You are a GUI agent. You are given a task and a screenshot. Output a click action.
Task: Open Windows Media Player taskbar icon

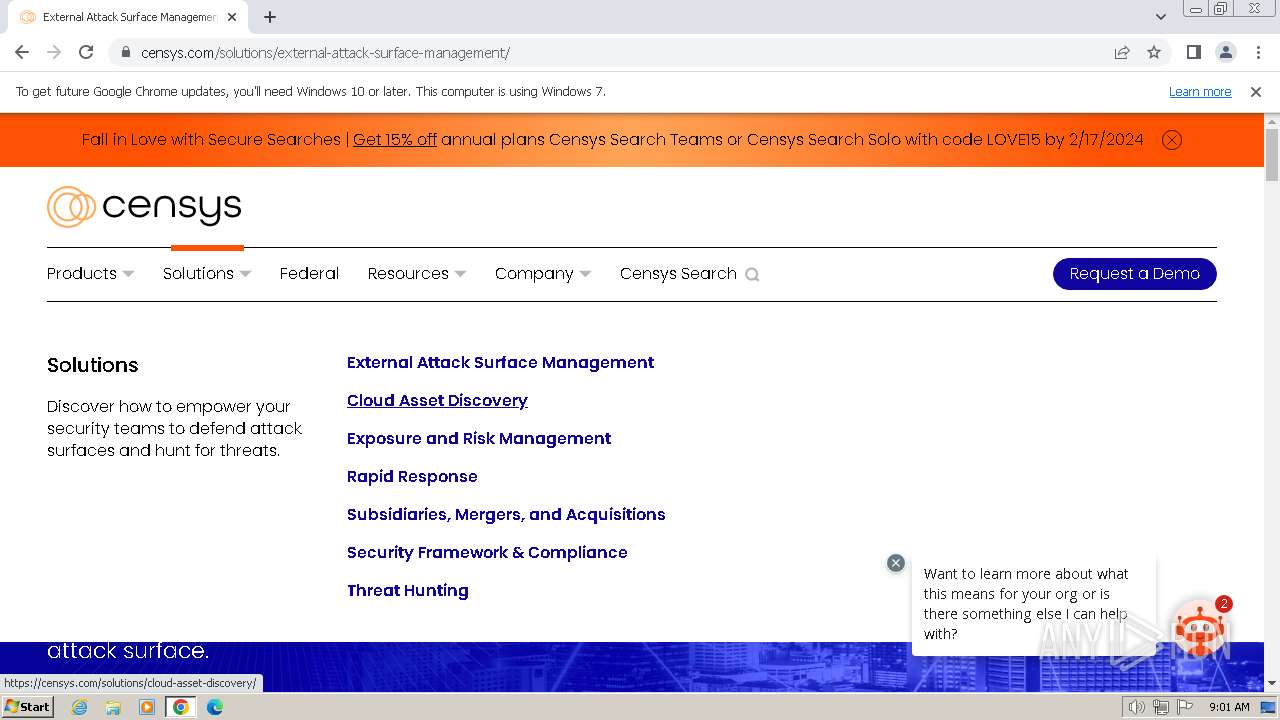[x=147, y=707]
